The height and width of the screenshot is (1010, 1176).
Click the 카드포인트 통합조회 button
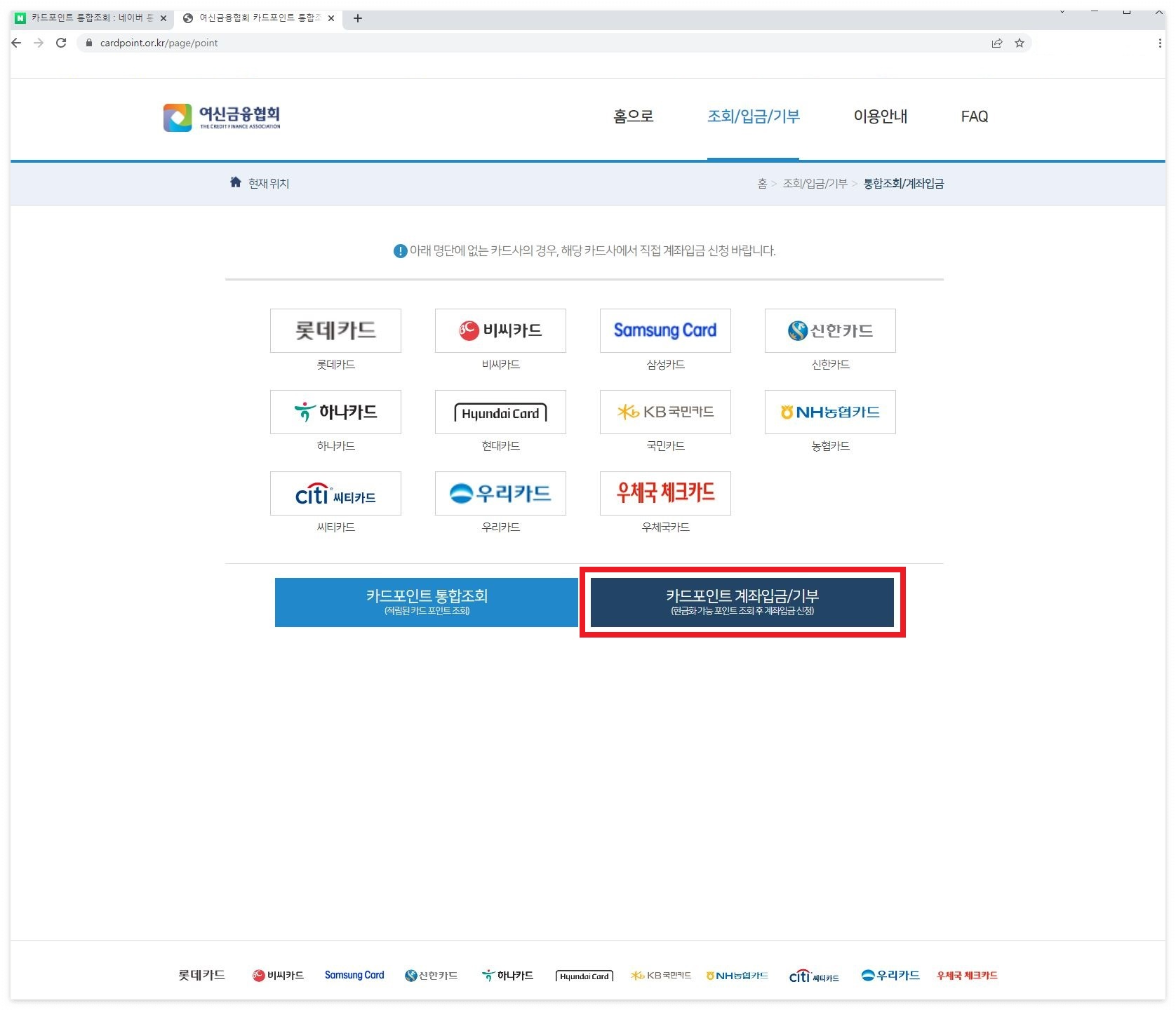pyautogui.click(x=427, y=602)
